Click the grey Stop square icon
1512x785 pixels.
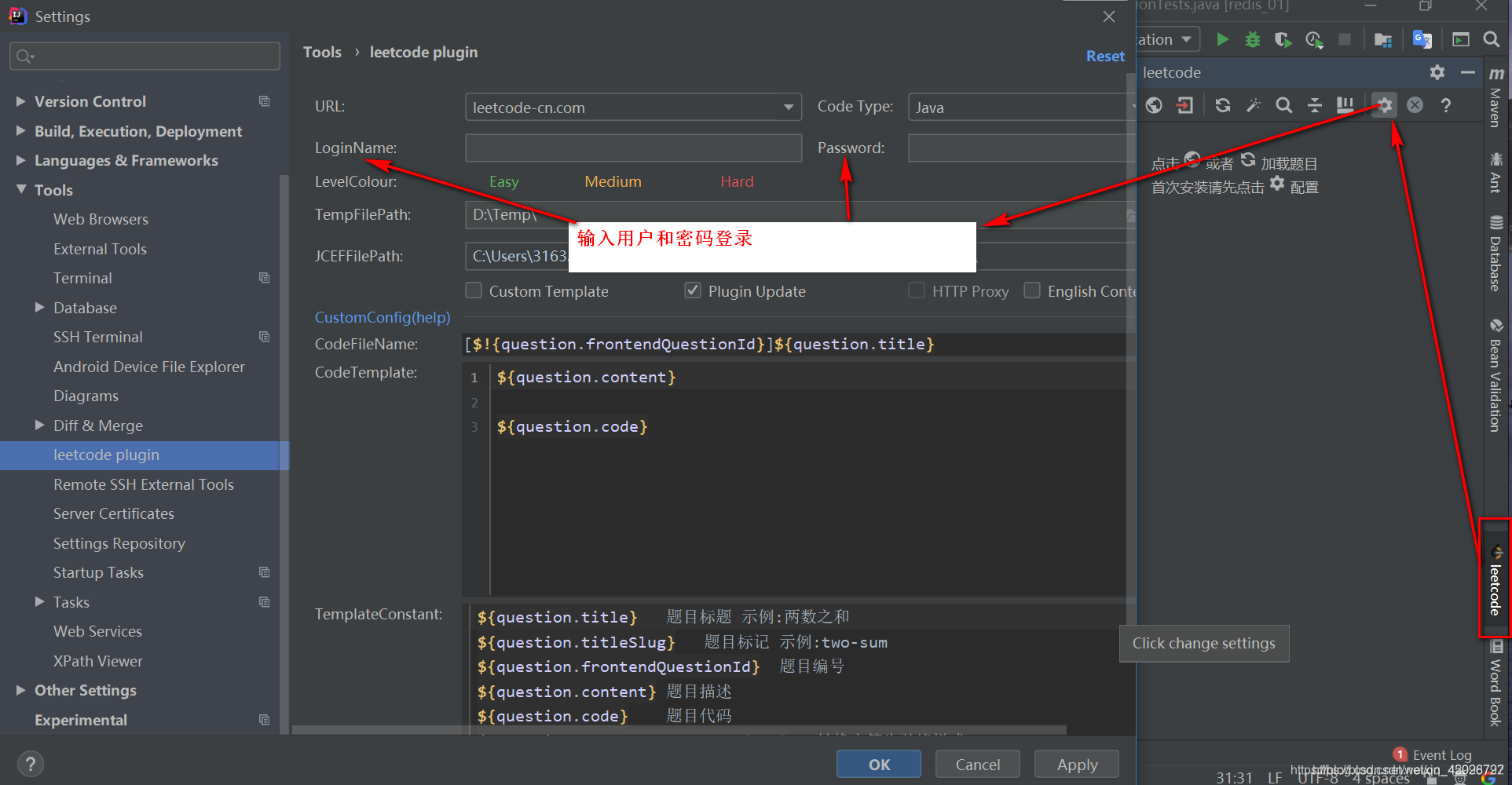tap(1345, 39)
